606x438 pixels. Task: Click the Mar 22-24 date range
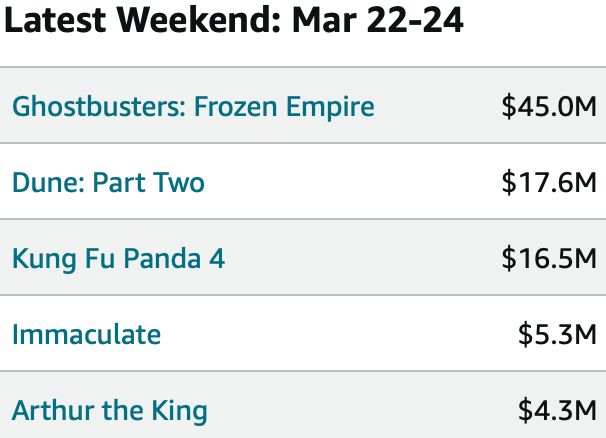click(x=378, y=20)
